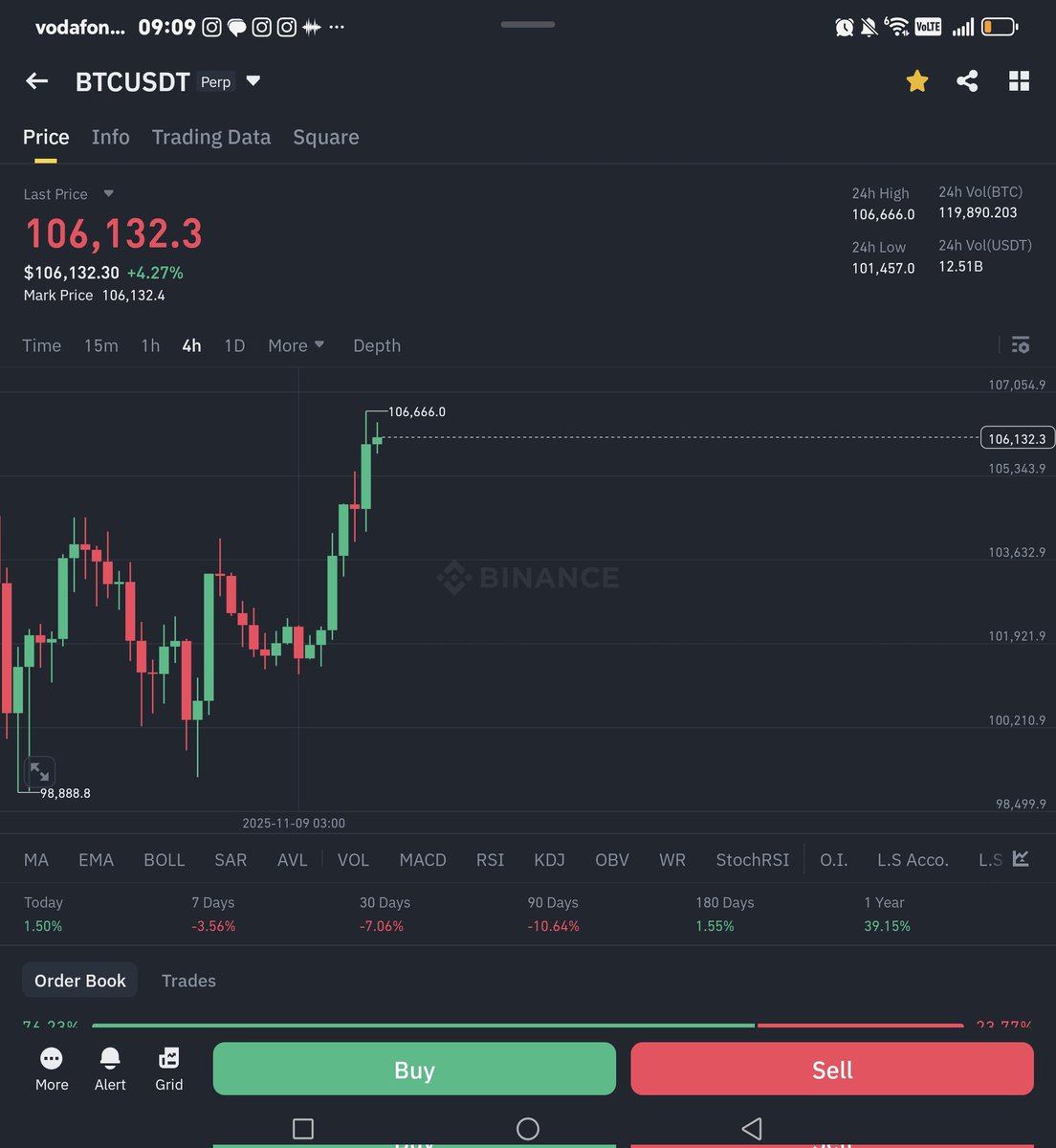Toggle the RSI sub-indicator

490,860
